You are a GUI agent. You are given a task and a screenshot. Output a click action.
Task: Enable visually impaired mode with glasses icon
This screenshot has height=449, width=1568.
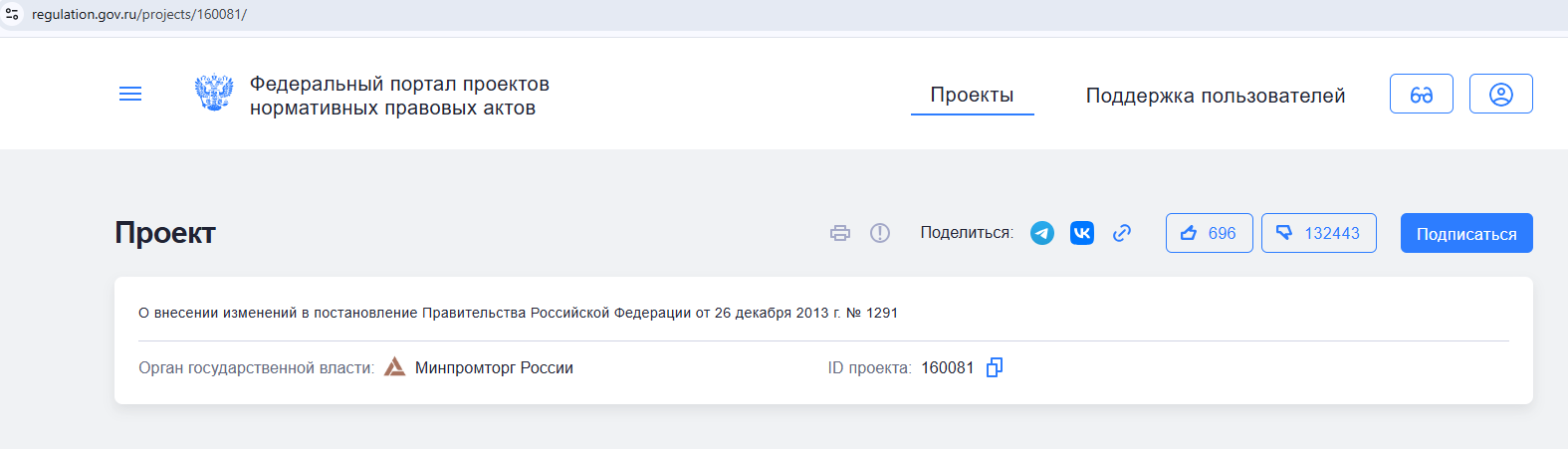tap(1421, 94)
